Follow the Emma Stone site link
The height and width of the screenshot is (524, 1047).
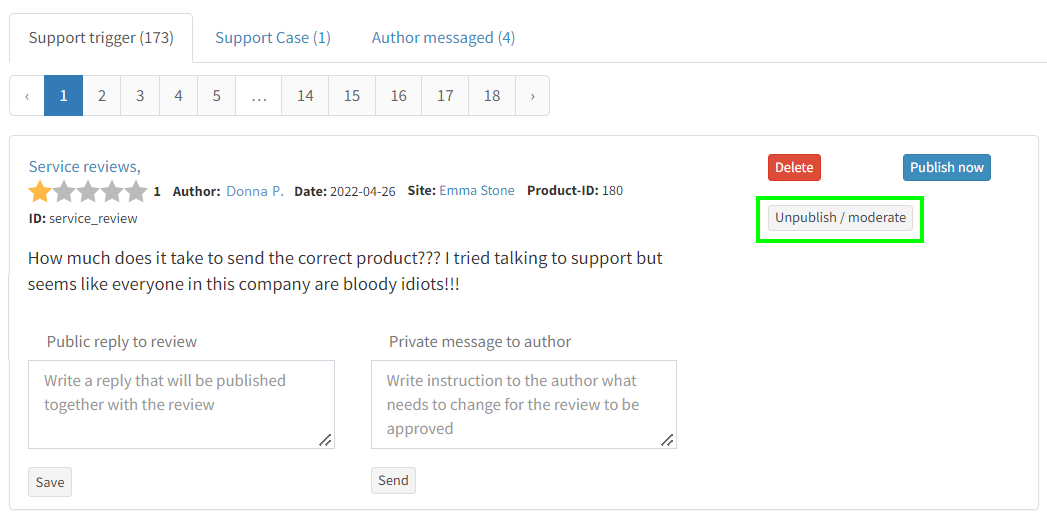click(x=477, y=191)
